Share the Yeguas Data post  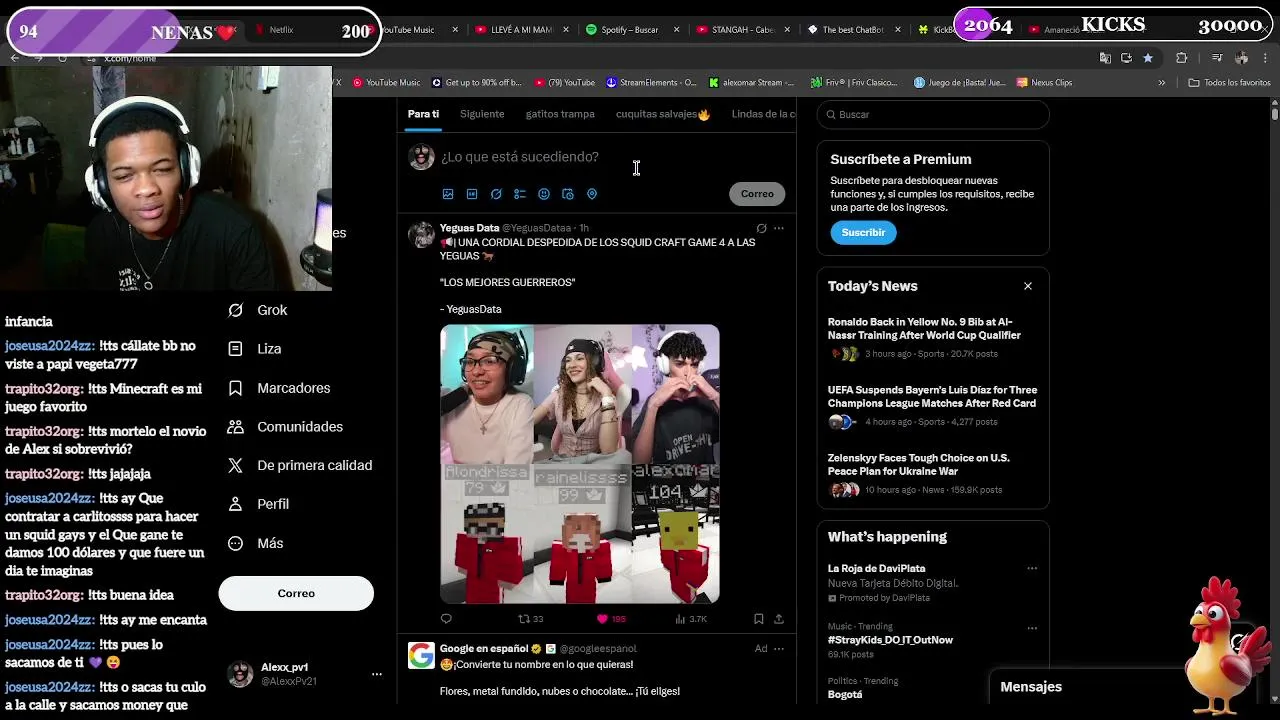click(779, 619)
